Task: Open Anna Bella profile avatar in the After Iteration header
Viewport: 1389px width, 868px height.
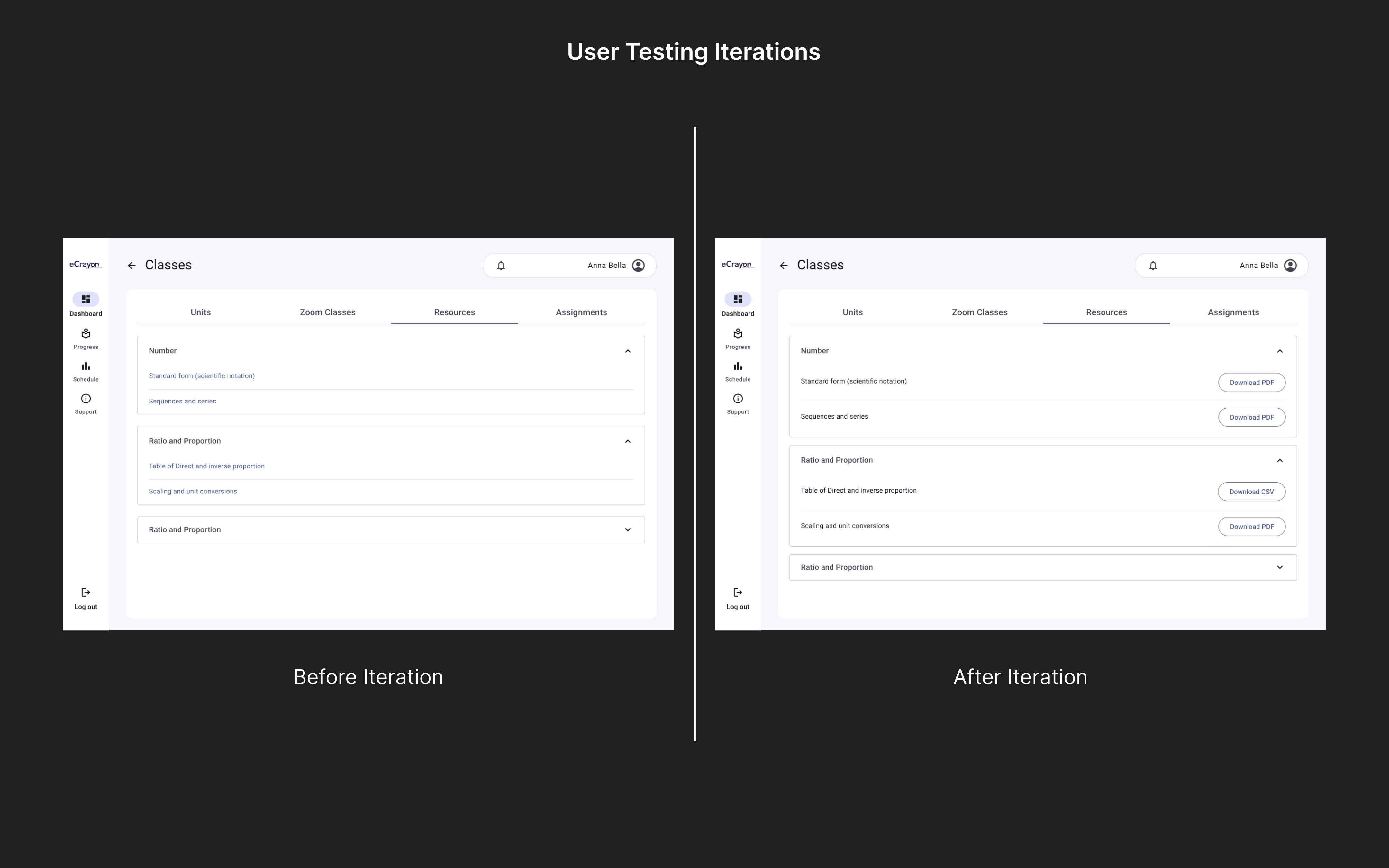Action: click(x=1290, y=265)
